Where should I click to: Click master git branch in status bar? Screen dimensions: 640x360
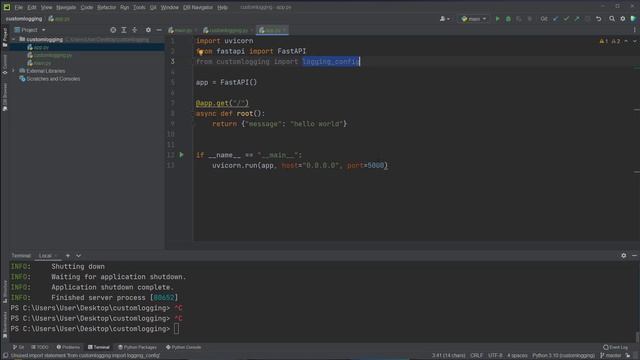tap(610, 356)
